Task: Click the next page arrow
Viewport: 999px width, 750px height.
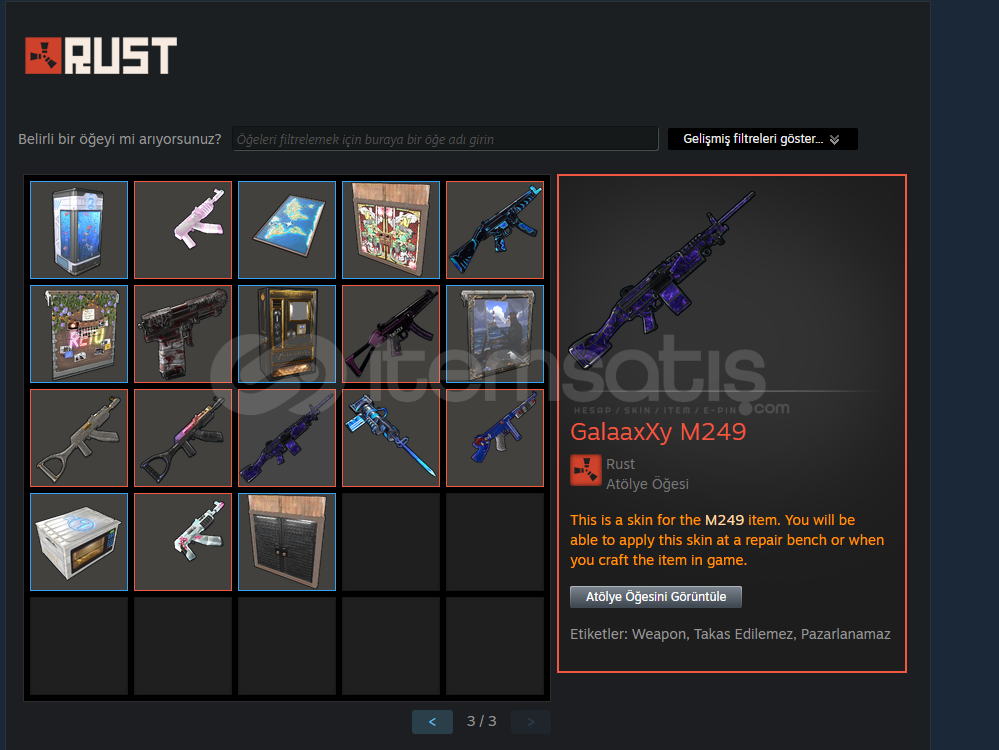Action: pyautogui.click(x=531, y=721)
